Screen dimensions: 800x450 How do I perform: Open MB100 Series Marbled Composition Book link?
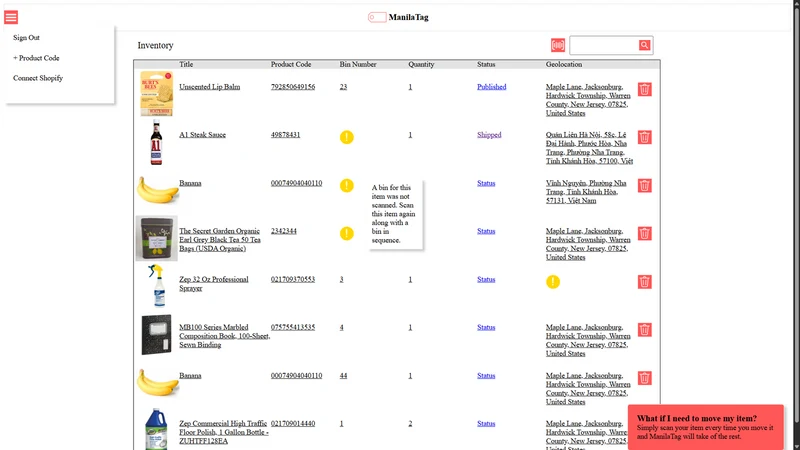point(224,336)
